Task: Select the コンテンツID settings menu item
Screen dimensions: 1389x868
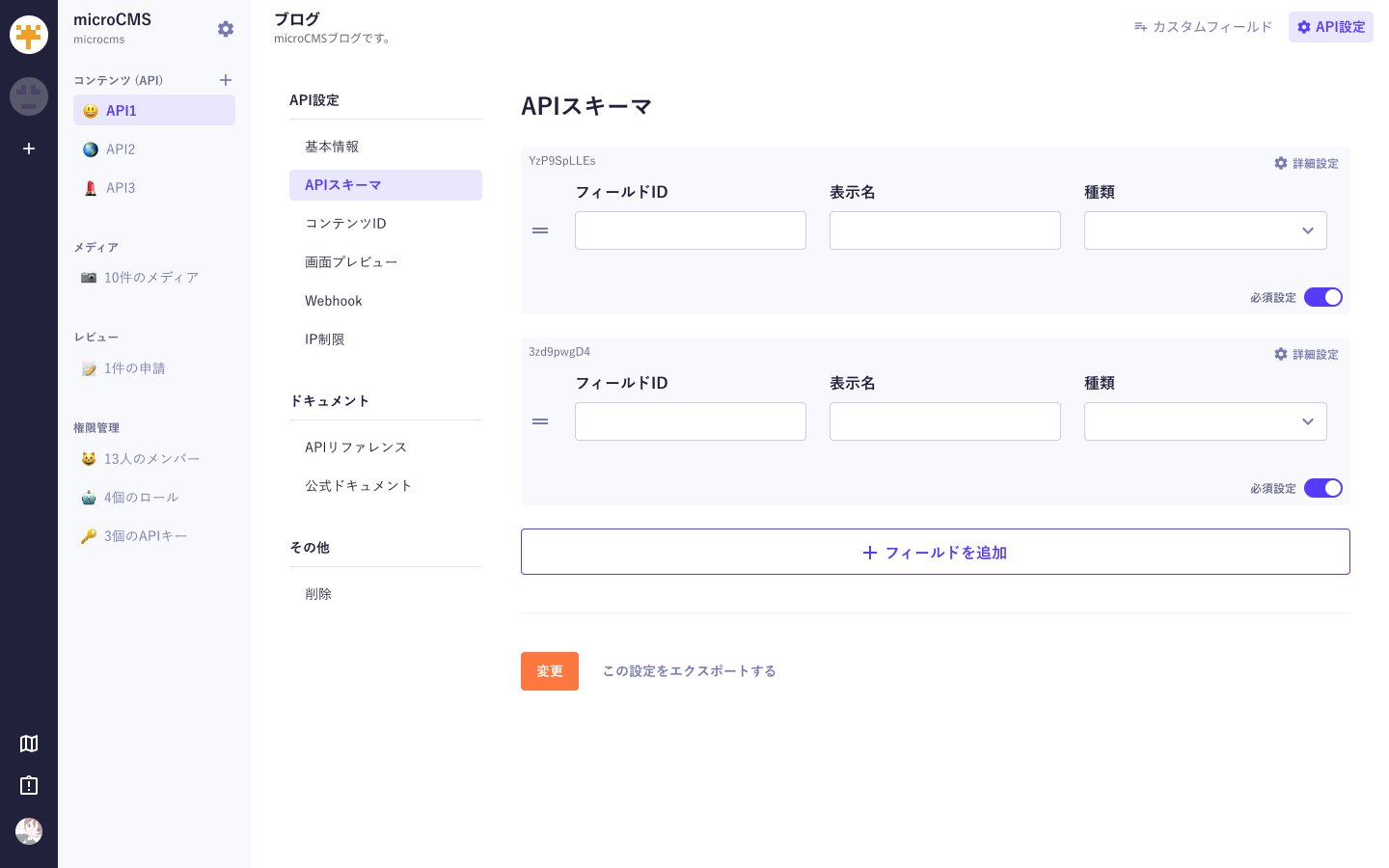Action: coord(345,224)
